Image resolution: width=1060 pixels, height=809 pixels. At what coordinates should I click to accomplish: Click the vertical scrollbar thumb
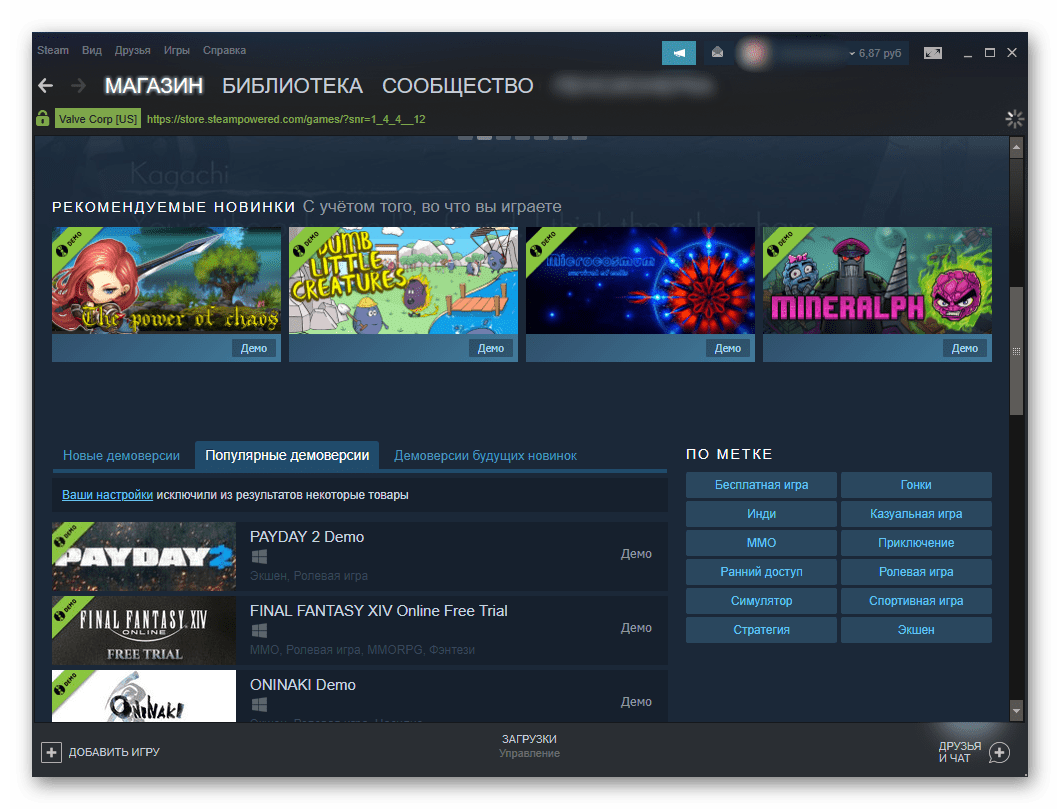[1016, 351]
